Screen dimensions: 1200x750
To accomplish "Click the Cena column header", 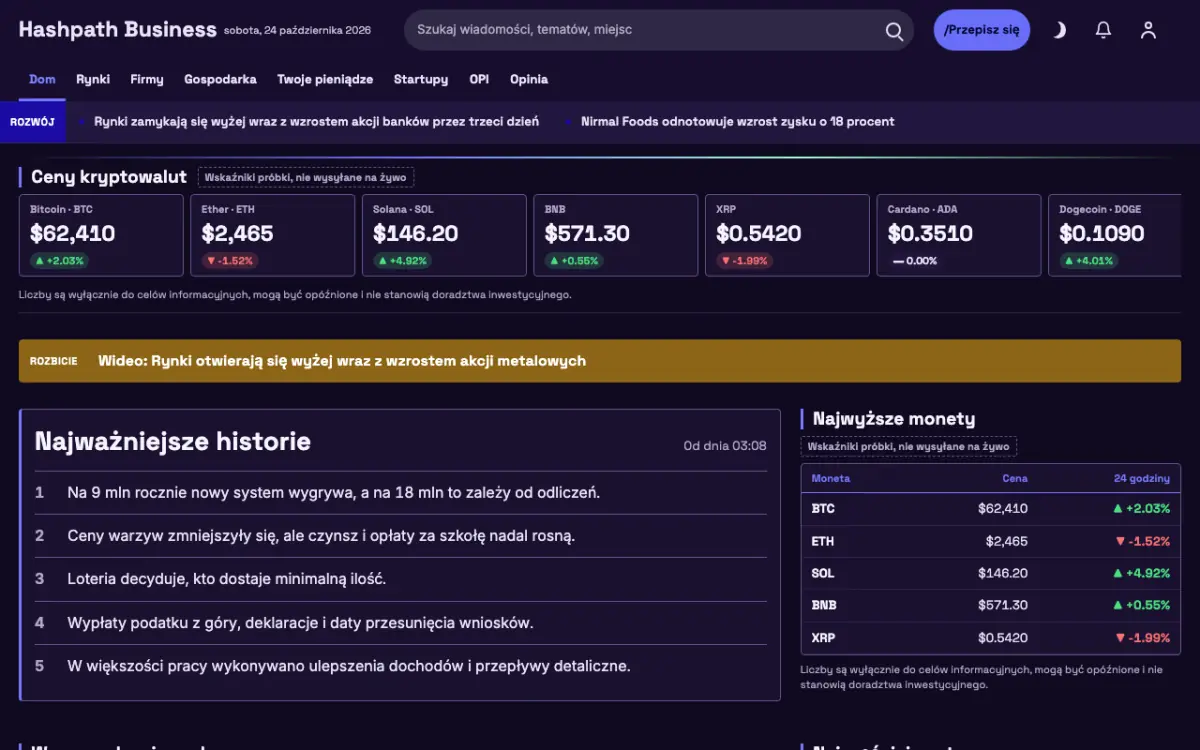I will [1015, 478].
